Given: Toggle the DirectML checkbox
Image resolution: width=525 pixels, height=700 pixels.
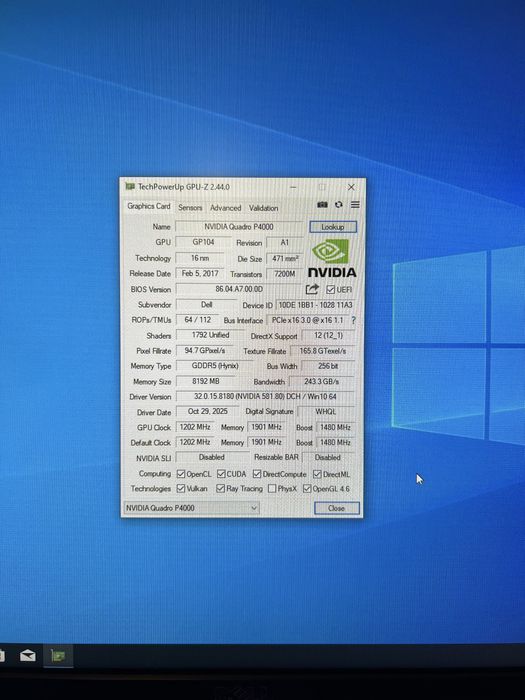Looking at the screenshot, I should coord(317,474).
